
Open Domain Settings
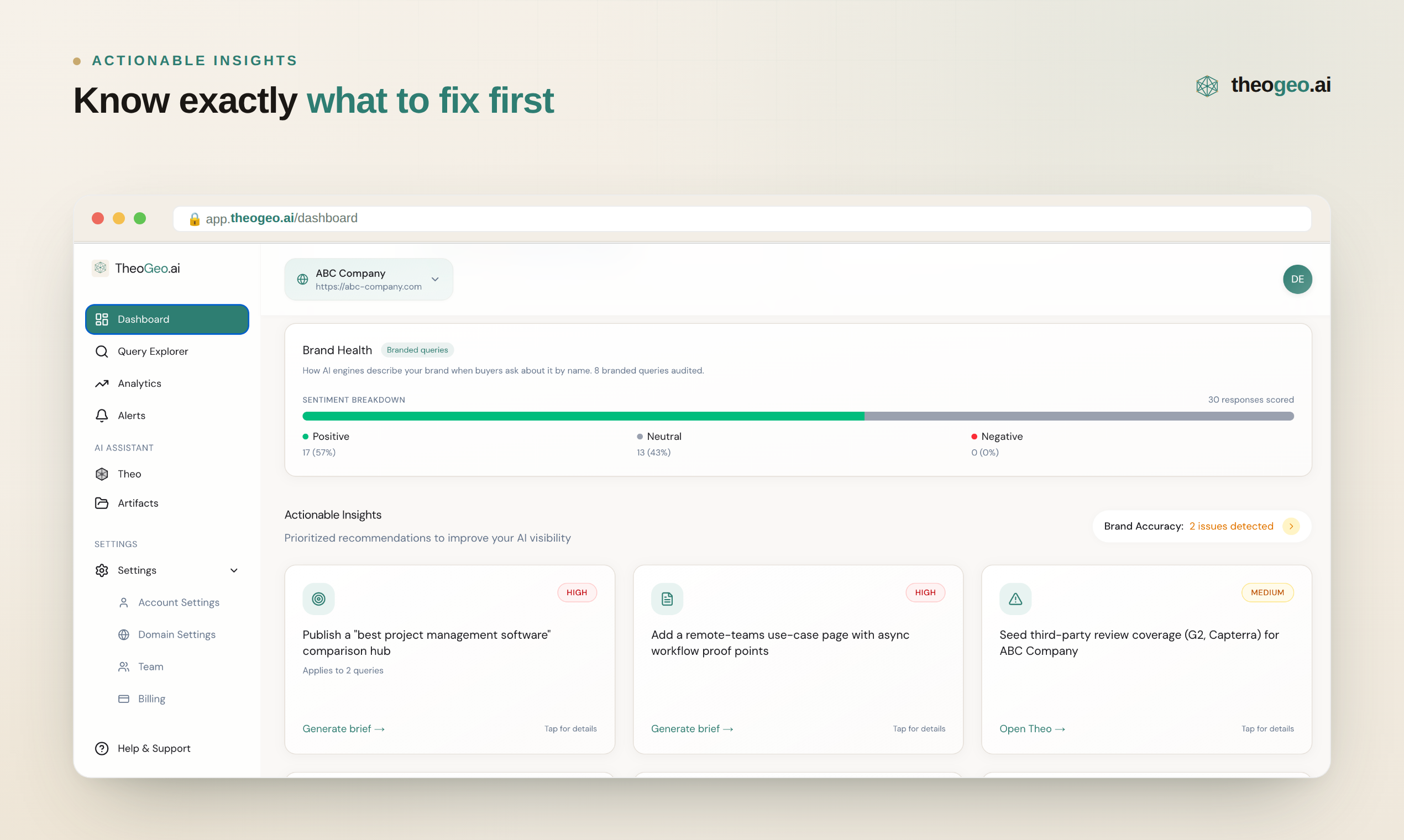[177, 634]
